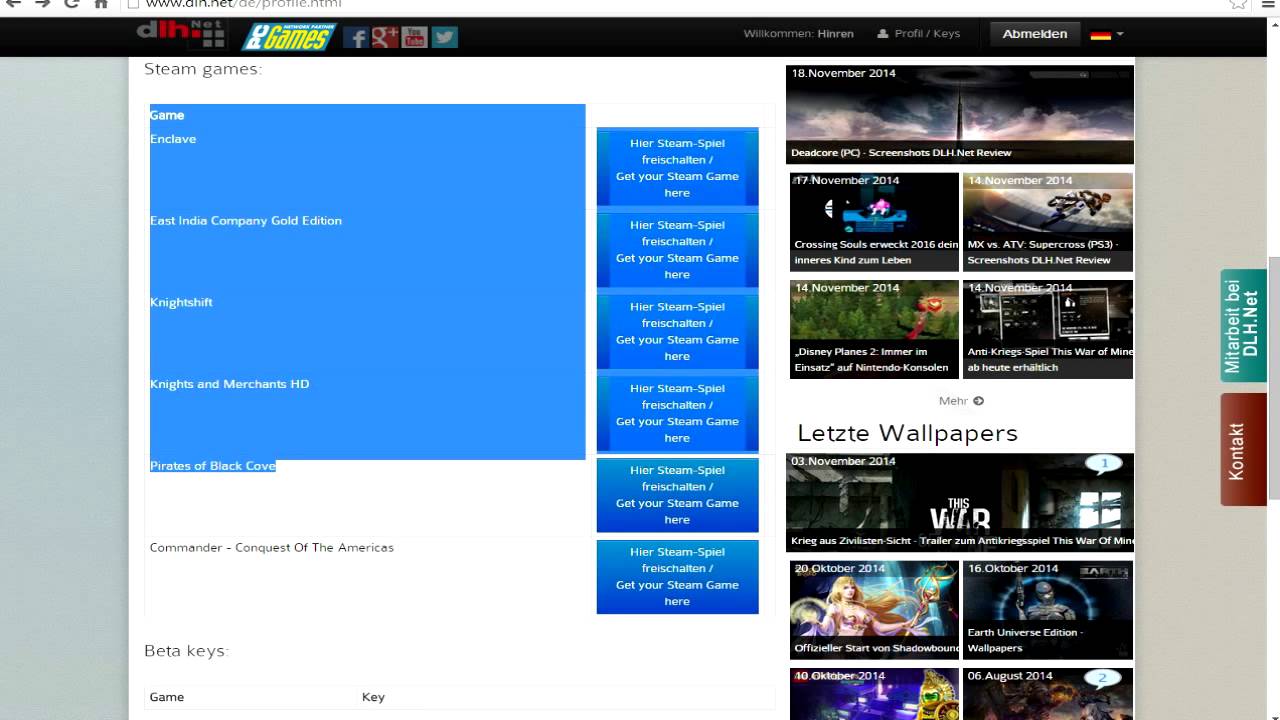
Task: Open Earth Universe Edition wallpapers thumbnail
Action: point(1048,610)
